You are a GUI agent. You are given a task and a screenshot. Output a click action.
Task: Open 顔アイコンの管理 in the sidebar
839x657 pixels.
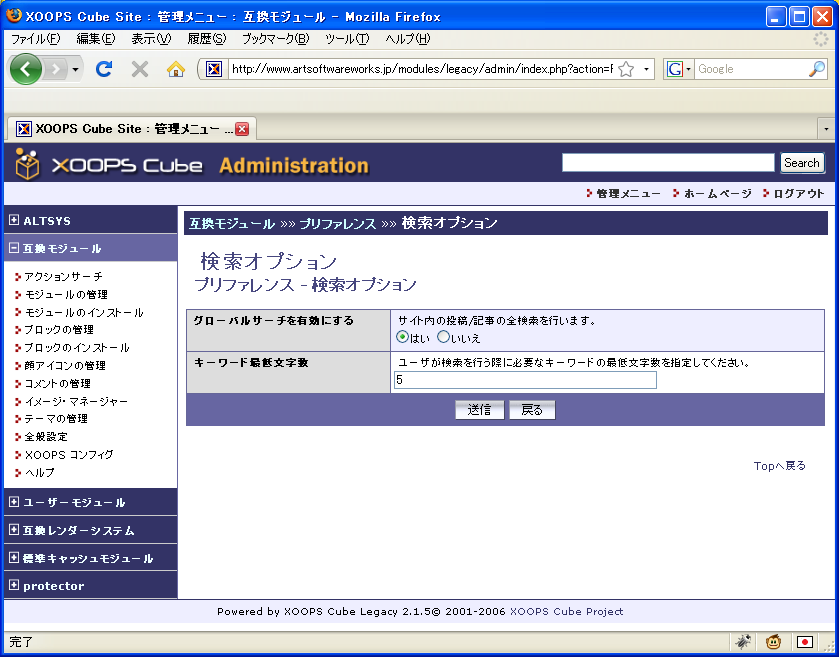(x=65, y=365)
